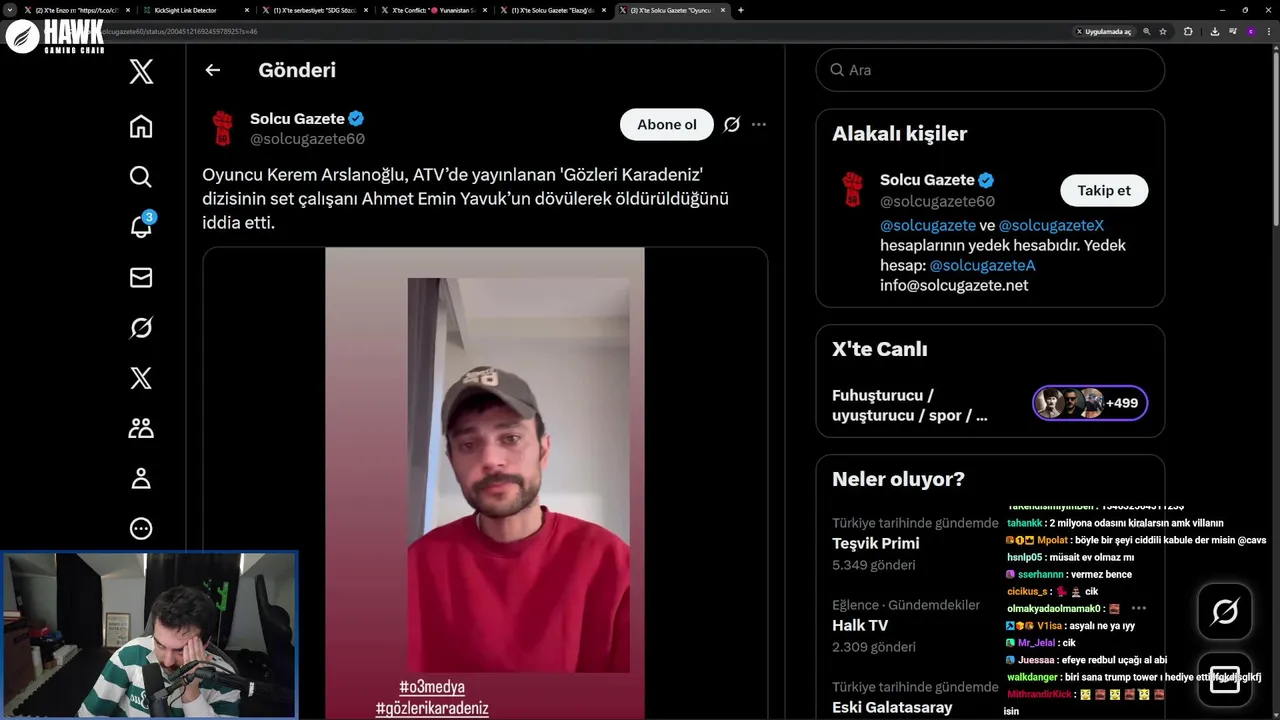This screenshot has width=1280, height=720.
Task: Click the Abone ol button
Action: pyautogui.click(x=667, y=125)
